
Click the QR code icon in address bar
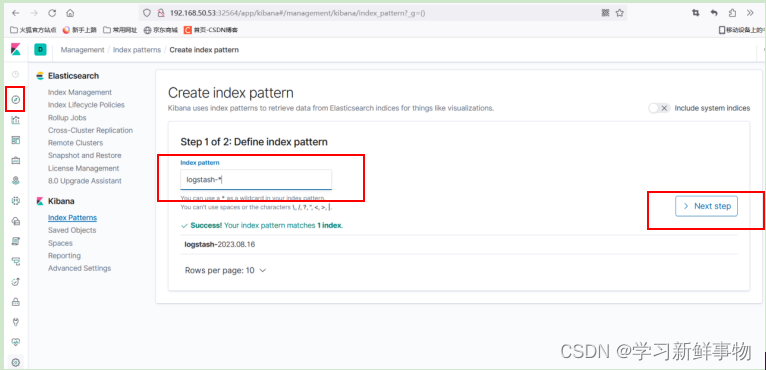point(605,13)
